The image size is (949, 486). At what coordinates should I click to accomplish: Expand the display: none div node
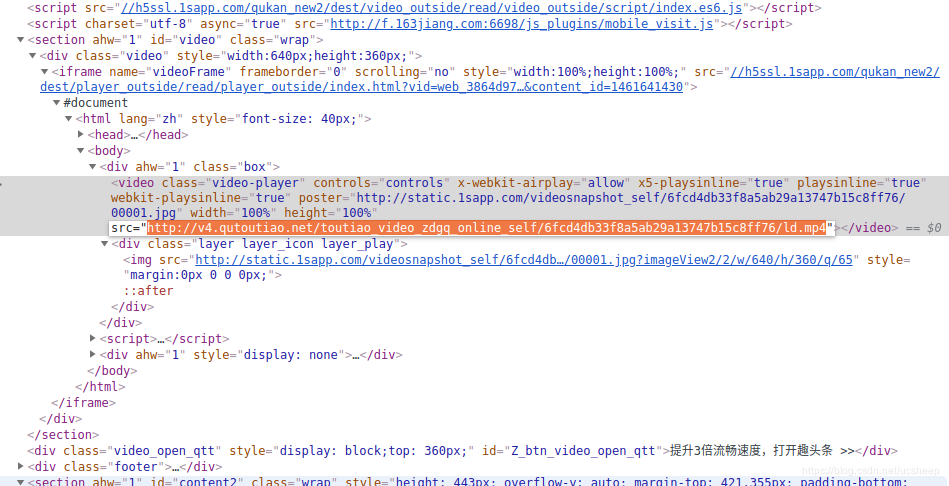(93, 354)
